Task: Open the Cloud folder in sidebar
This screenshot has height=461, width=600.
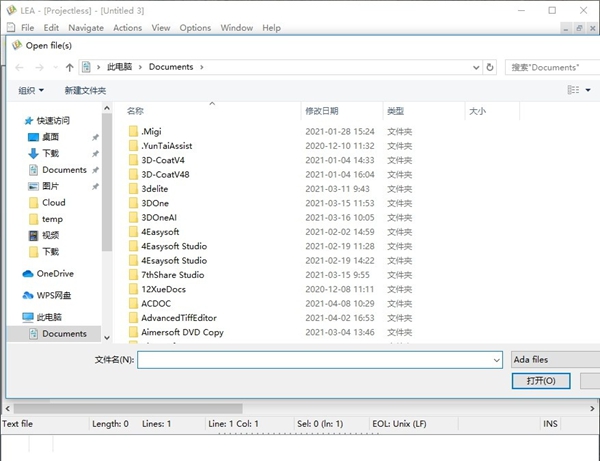Action: (x=53, y=202)
